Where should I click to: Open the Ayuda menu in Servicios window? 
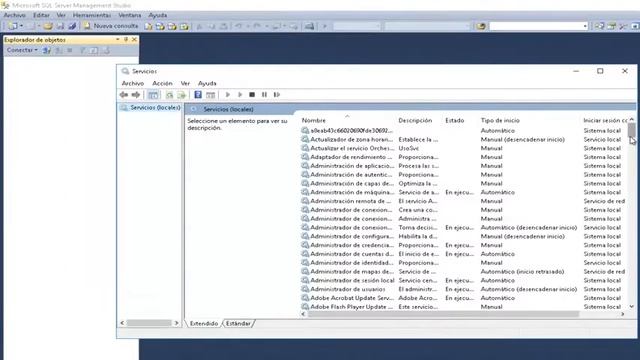tap(207, 83)
